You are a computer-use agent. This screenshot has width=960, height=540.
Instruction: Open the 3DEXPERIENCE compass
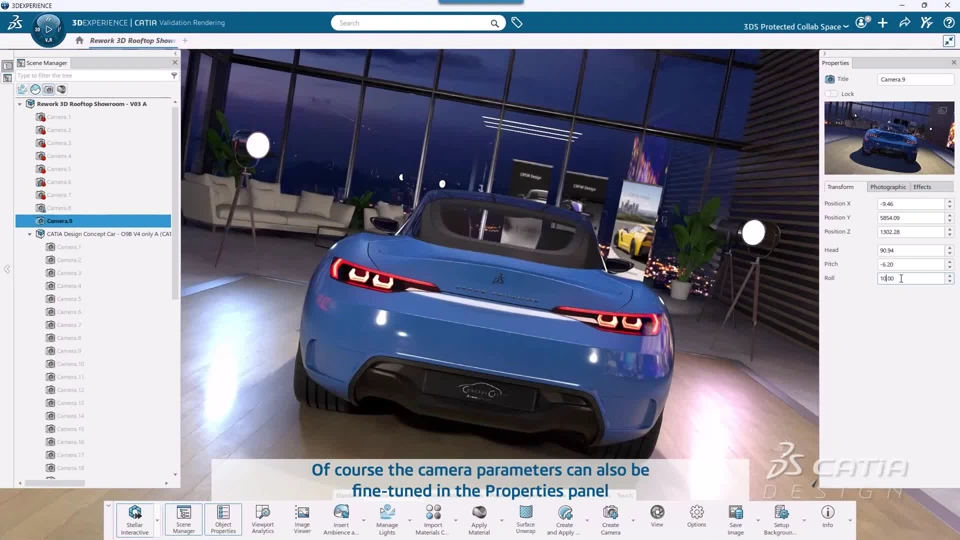click(48, 29)
